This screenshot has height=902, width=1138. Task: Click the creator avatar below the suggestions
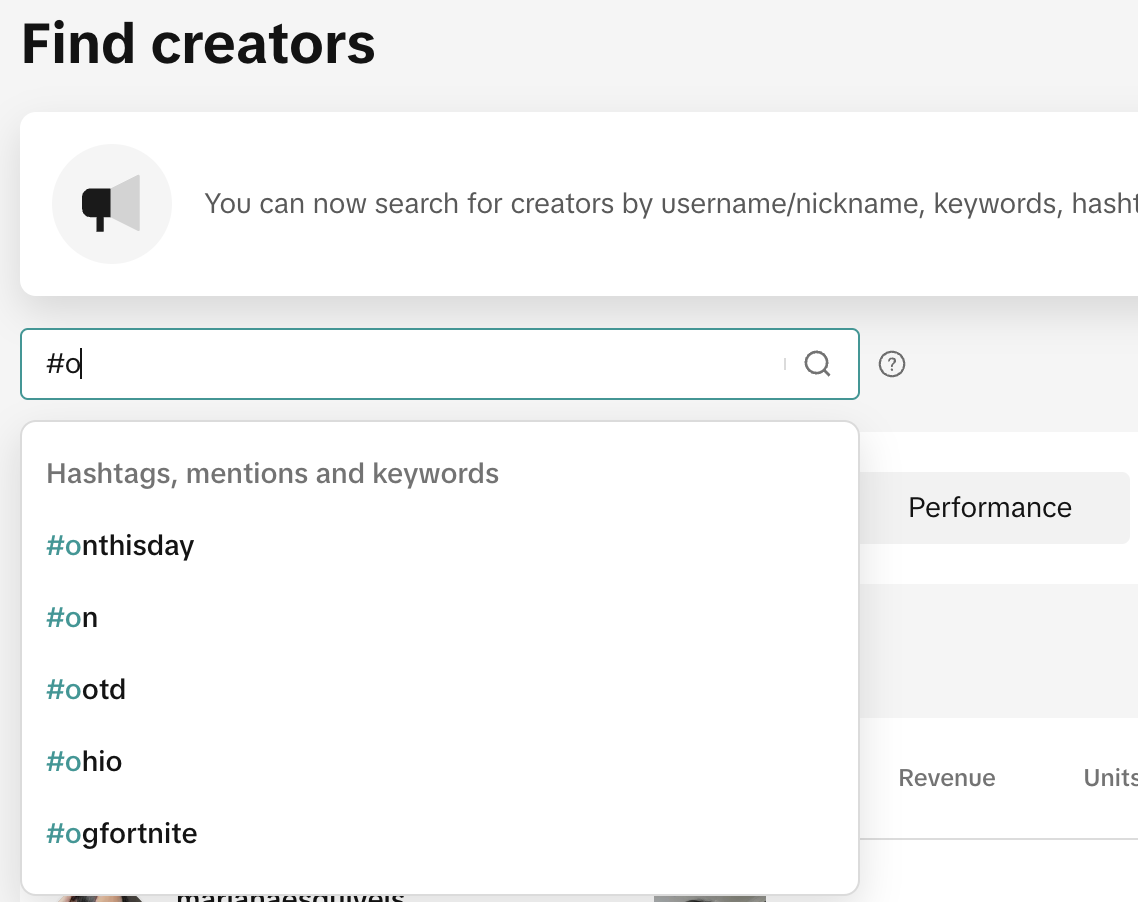tap(100, 897)
